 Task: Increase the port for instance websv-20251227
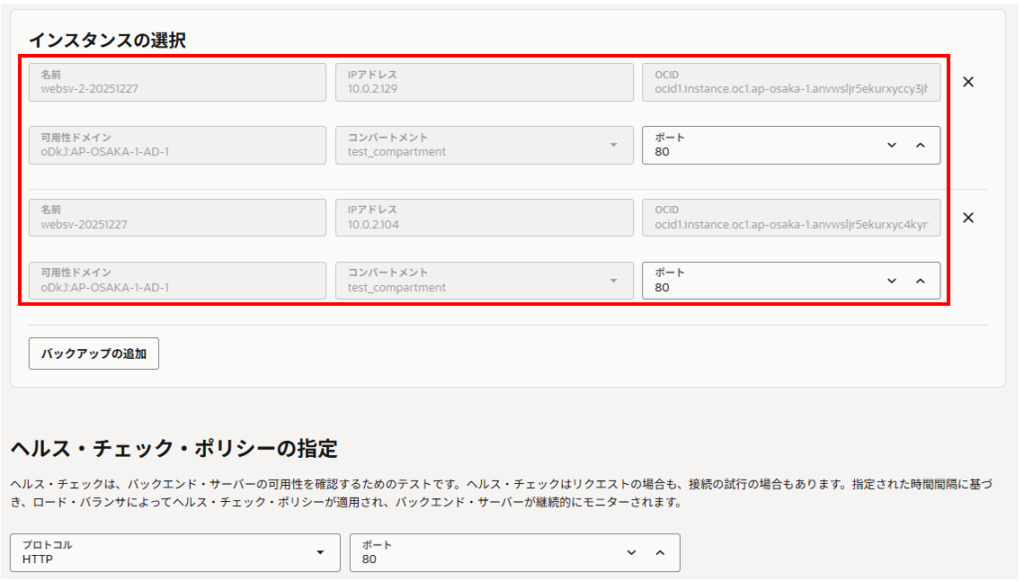point(920,281)
